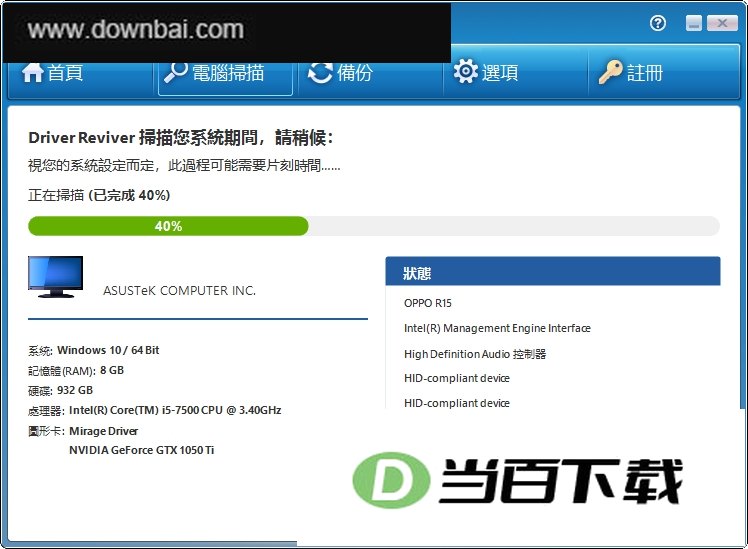Select OPPO R15 in status list
The image size is (748, 549).
click(427, 303)
